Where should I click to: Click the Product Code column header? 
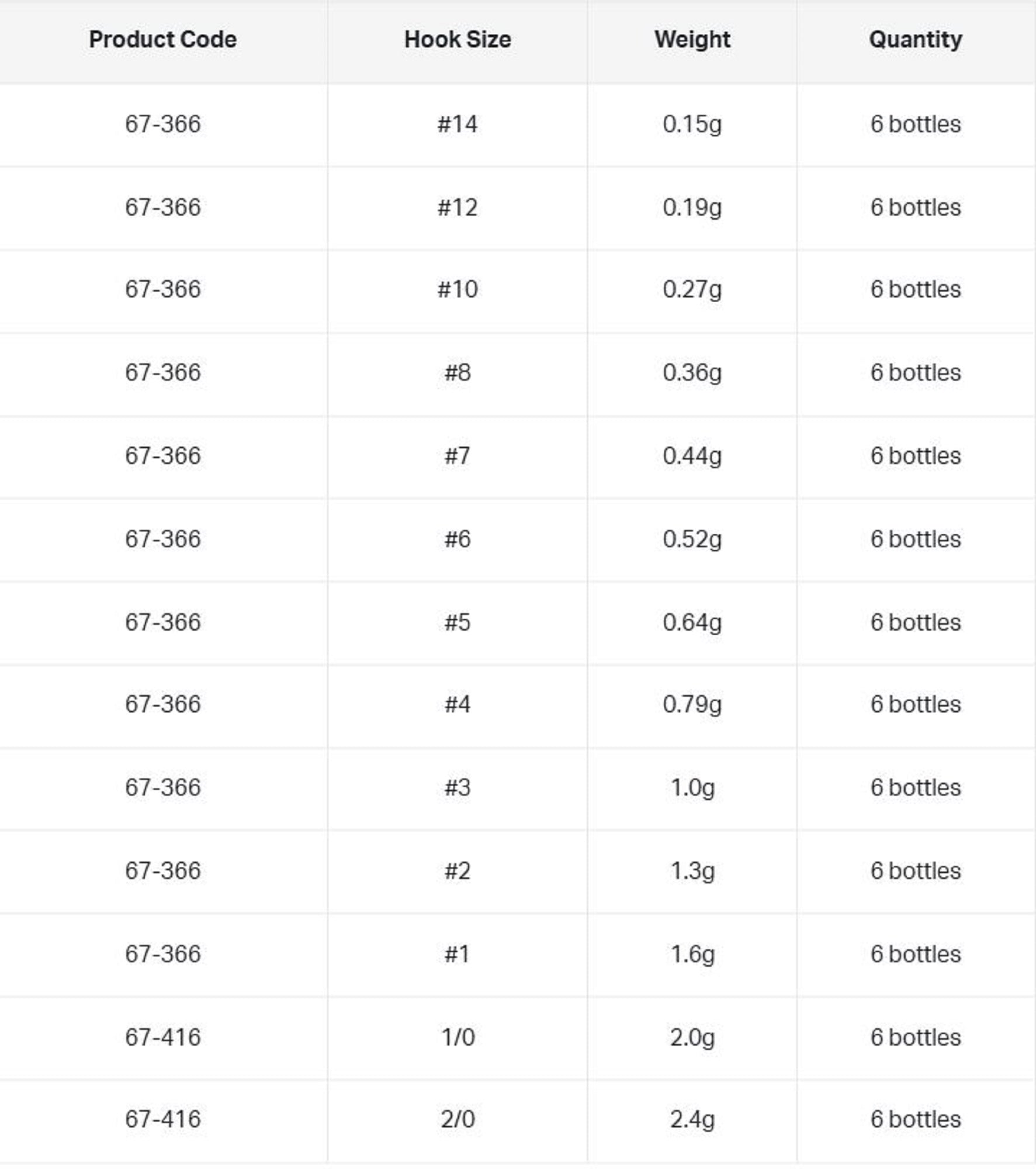coord(162,40)
